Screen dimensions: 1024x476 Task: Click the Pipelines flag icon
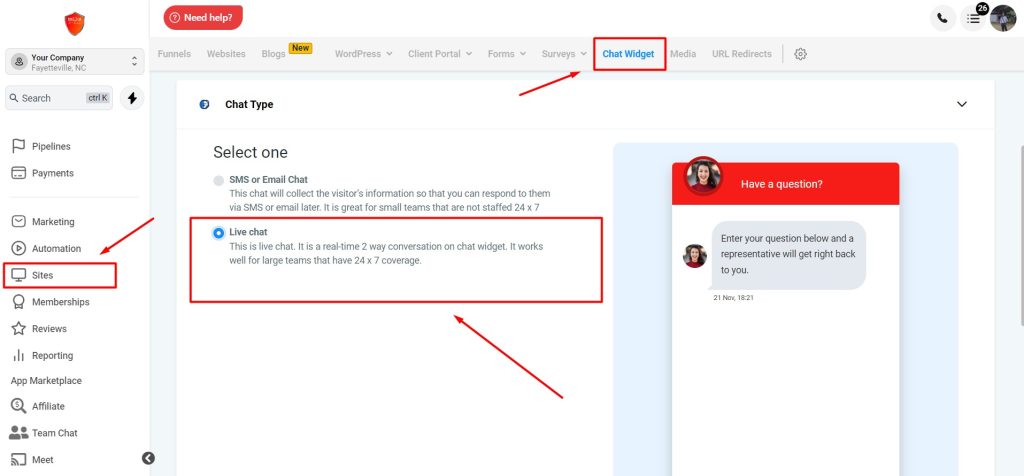[18, 146]
